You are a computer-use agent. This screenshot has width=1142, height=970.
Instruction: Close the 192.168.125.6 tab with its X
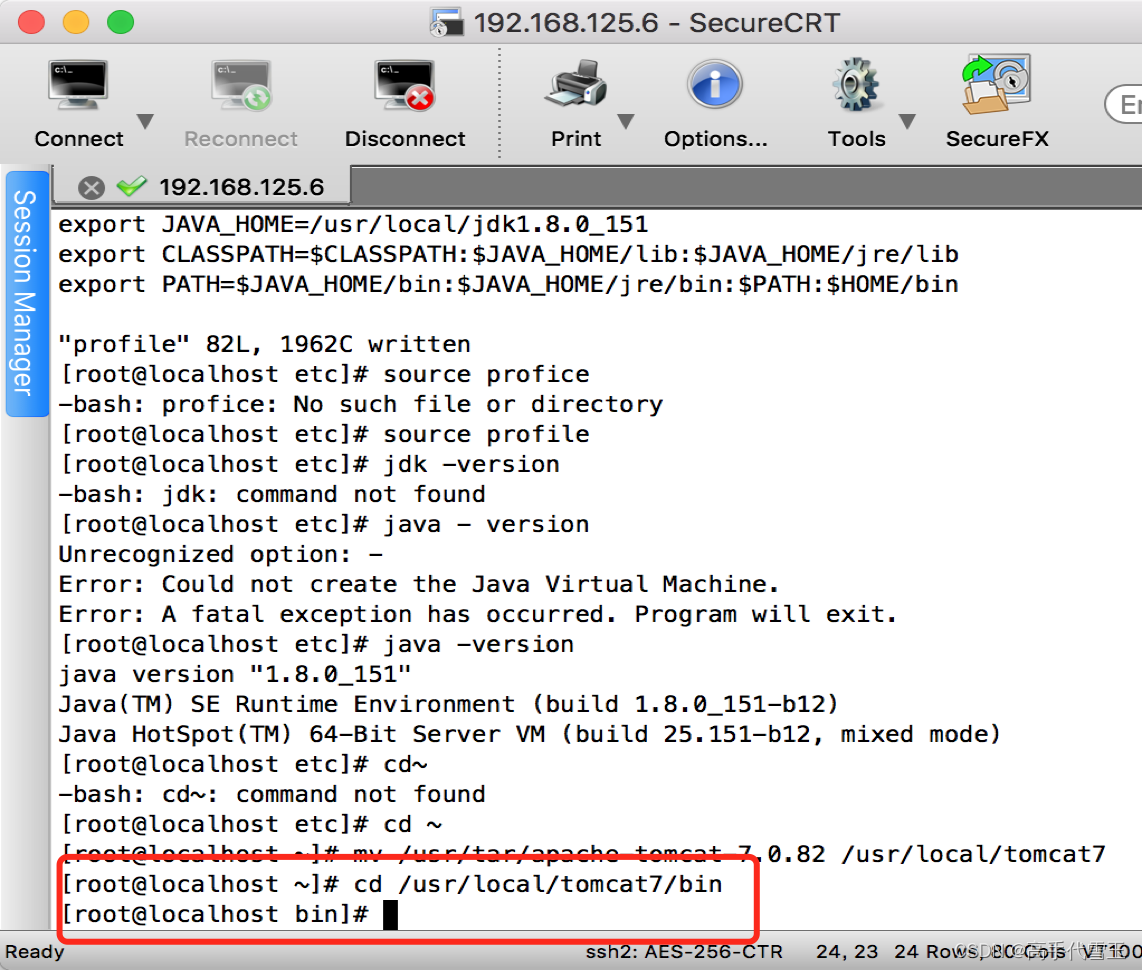pos(90,187)
